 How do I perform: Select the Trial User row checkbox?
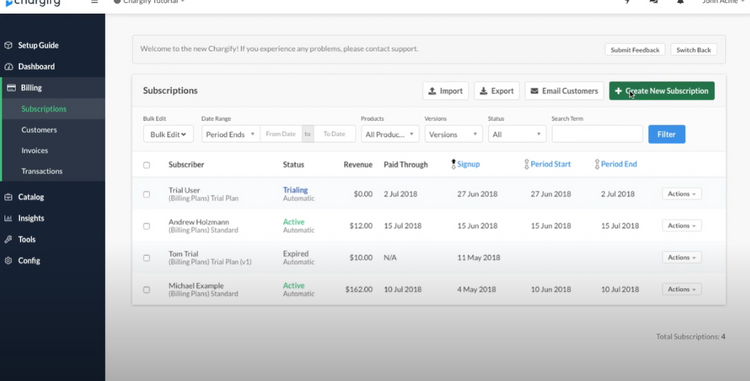click(146, 195)
